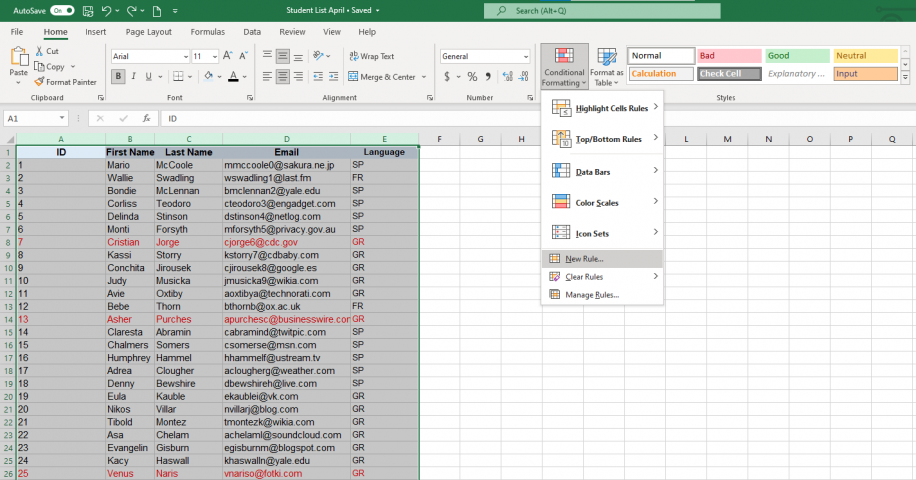Click the Borders icon
The image size is (916, 480).
click(x=178, y=76)
